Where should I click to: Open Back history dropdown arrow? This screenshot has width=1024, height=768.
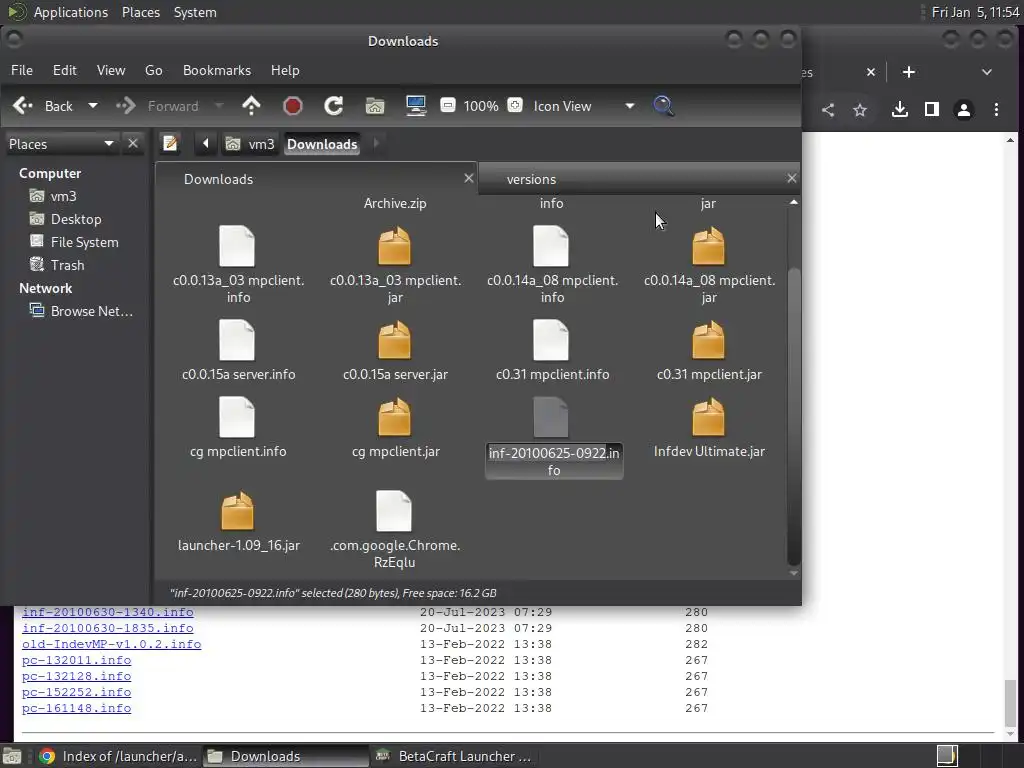[x=93, y=106]
